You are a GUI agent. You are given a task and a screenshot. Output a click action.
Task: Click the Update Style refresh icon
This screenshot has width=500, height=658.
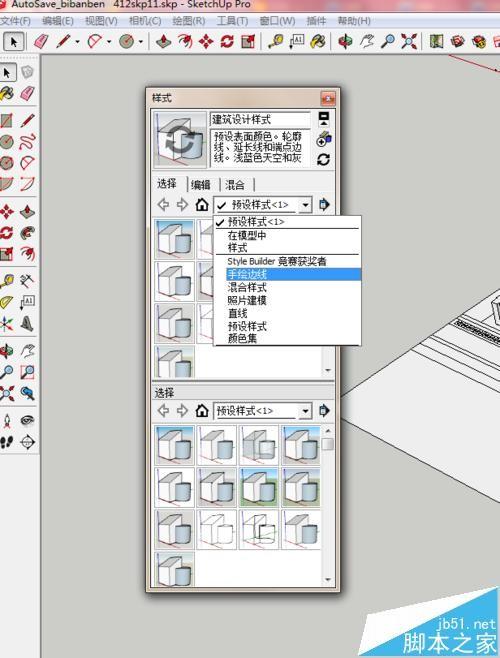point(323,160)
